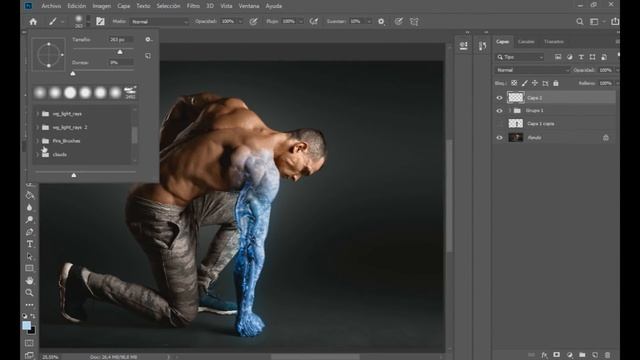The height and width of the screenshot is (360, 640).
Task: Click the light blue foreground color swatch
Action: coord(27,325)
